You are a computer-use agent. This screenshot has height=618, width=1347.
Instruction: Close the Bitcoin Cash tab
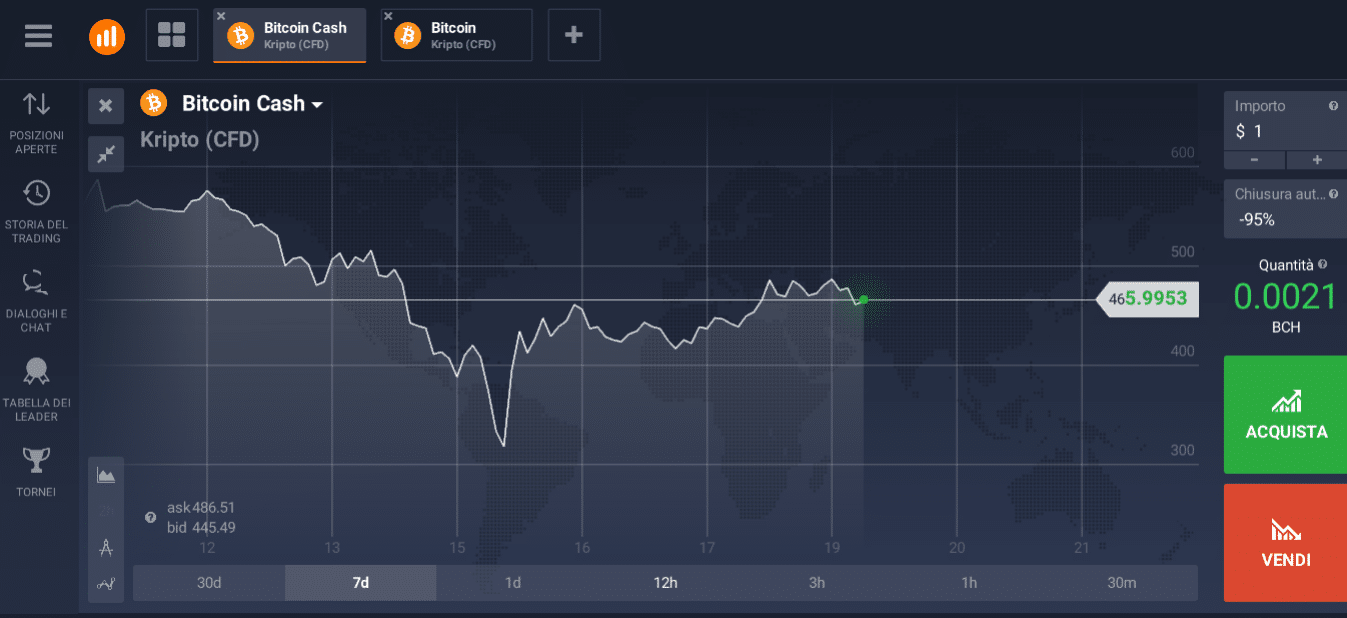click(221, 15)
